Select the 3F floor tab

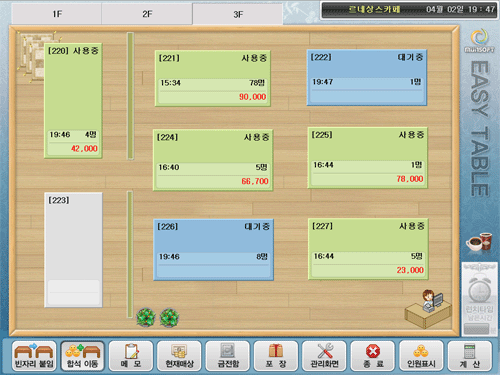238,14
